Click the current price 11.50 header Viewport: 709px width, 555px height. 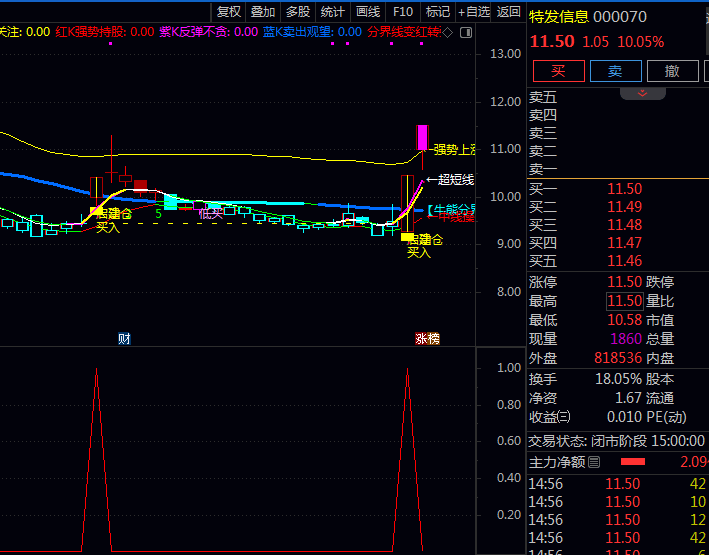tap(552, 42)
